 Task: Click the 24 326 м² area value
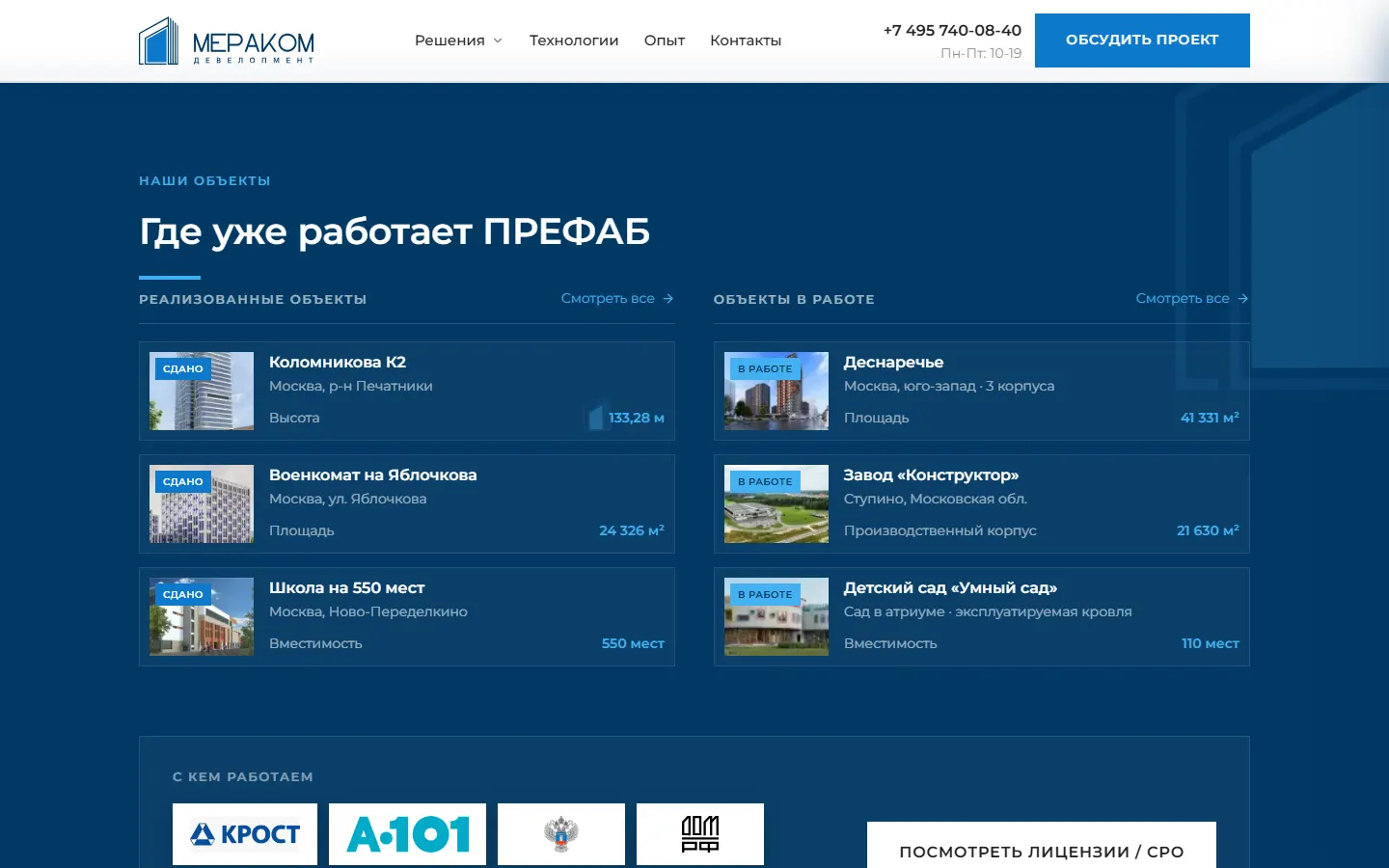pyautogui.click(x=632, y=530)
